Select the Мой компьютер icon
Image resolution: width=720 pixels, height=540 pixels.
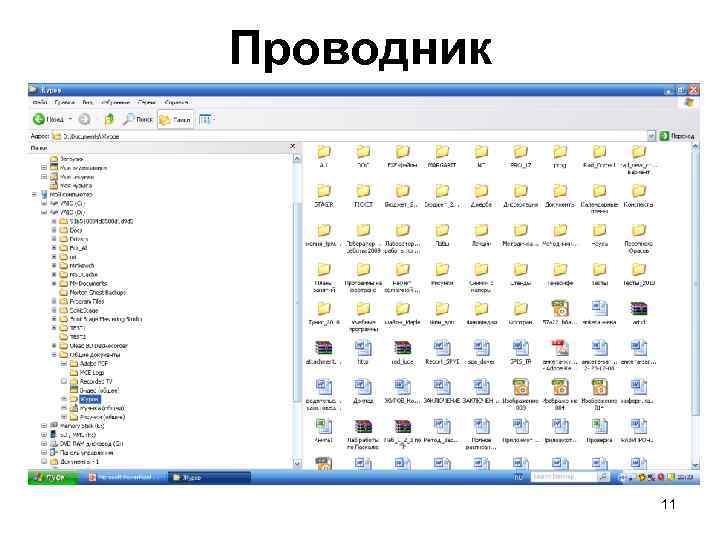click(x=44, y=195)
